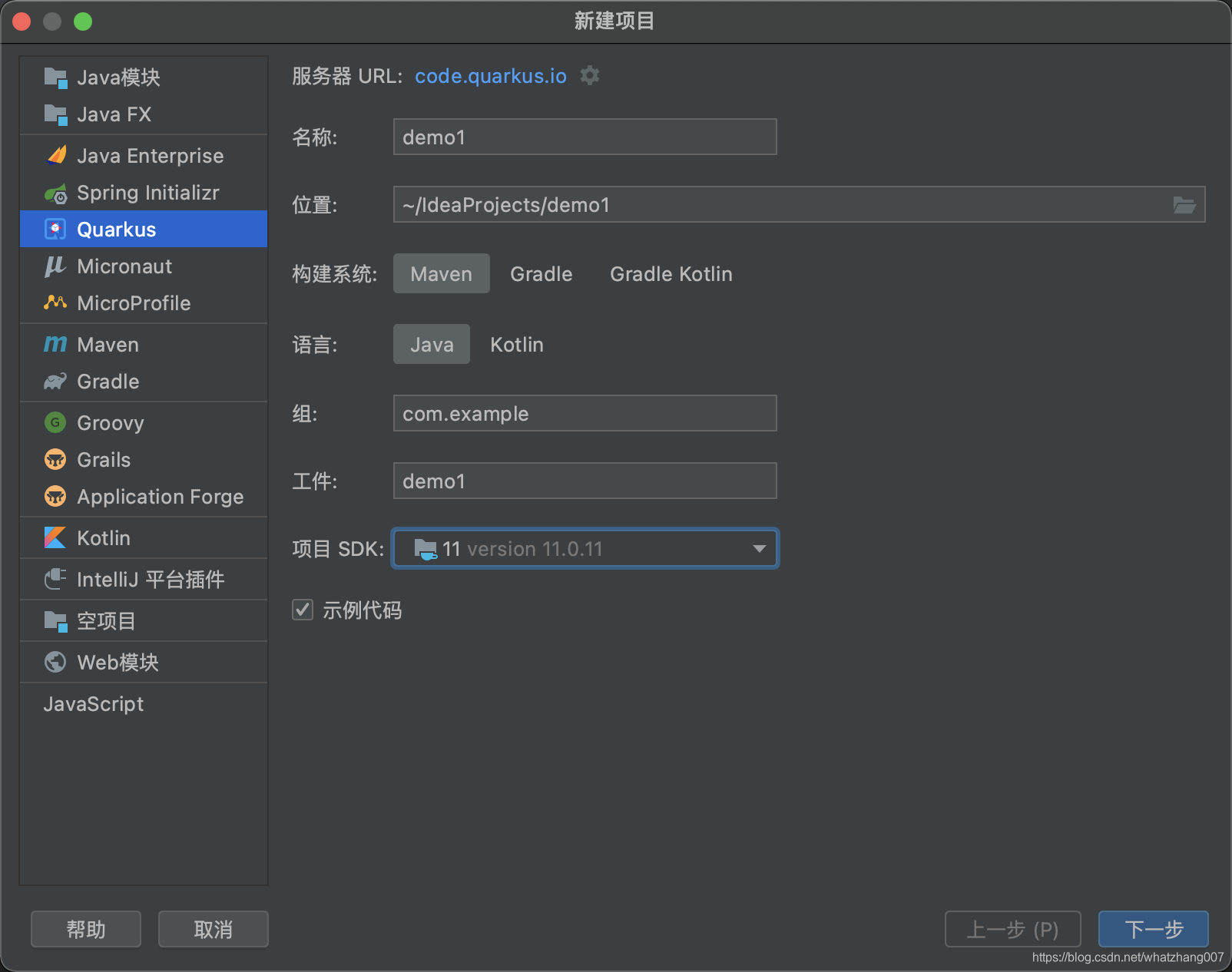This screenshot has width=1232, height=972.
Task: Click the Web模块 globe icon
Action: (x=55, y=662)
